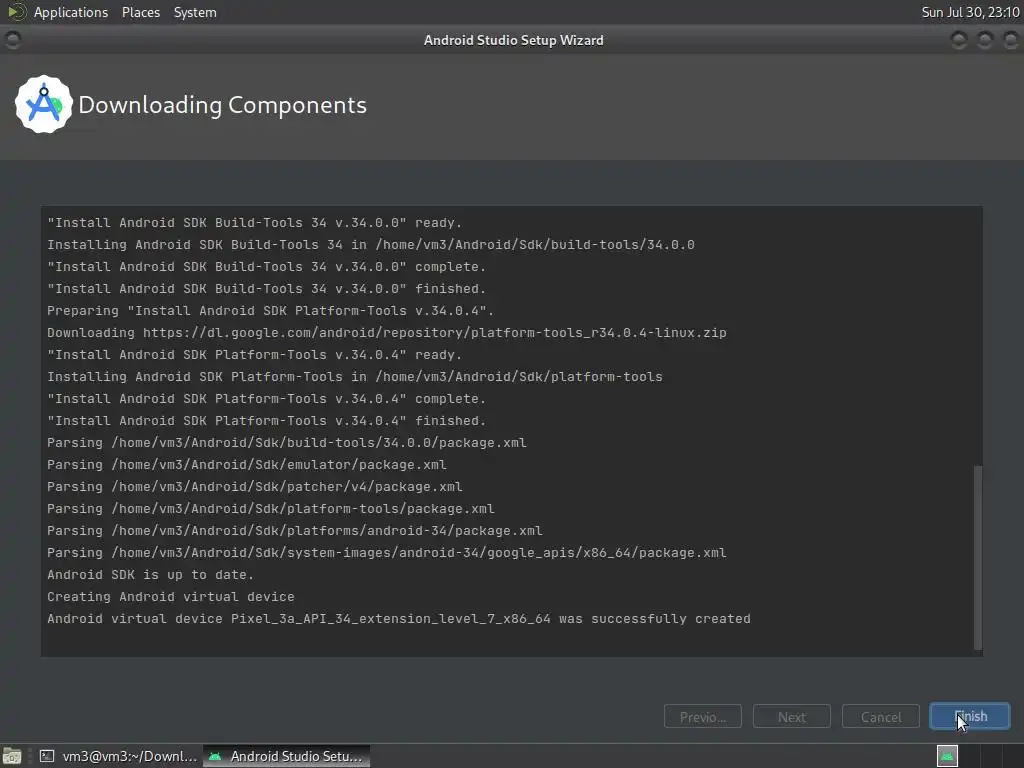Click the Android Studio logo icon
Viewport: 1024px width, 768px height.
point(44,104)
